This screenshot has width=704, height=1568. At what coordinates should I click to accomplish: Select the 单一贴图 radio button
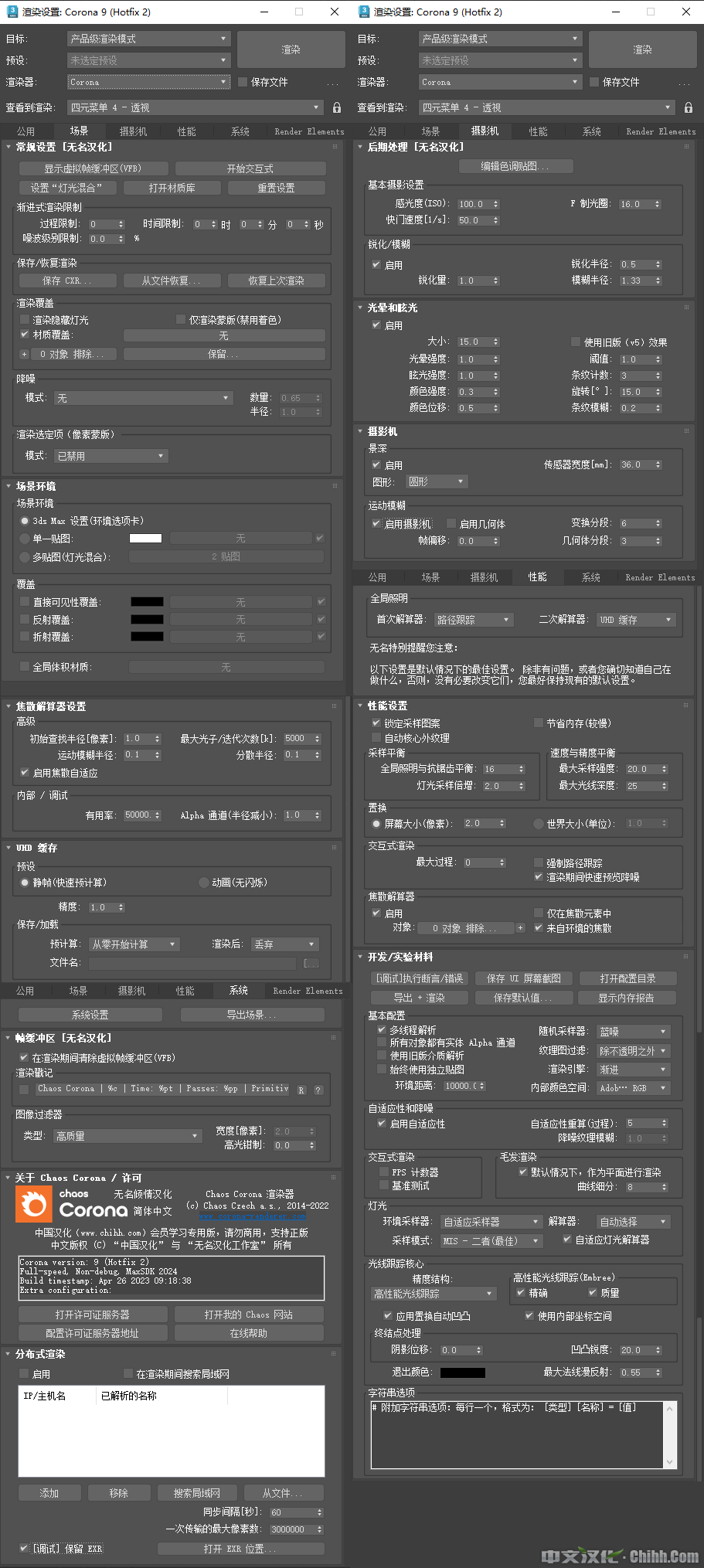(x=25, y=539)
